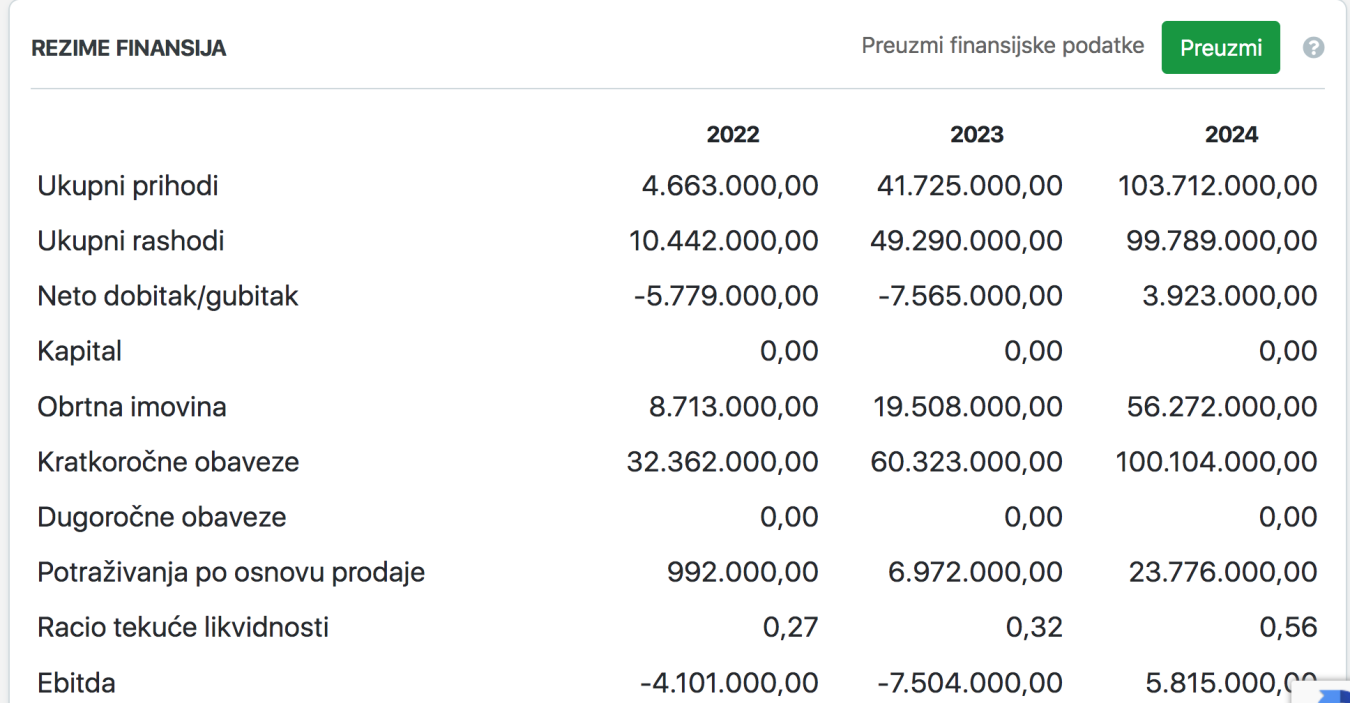Click the 2022 net loss value -5.779.000,00
This screenshot has width=1350, height=703.
click(726, 296)
